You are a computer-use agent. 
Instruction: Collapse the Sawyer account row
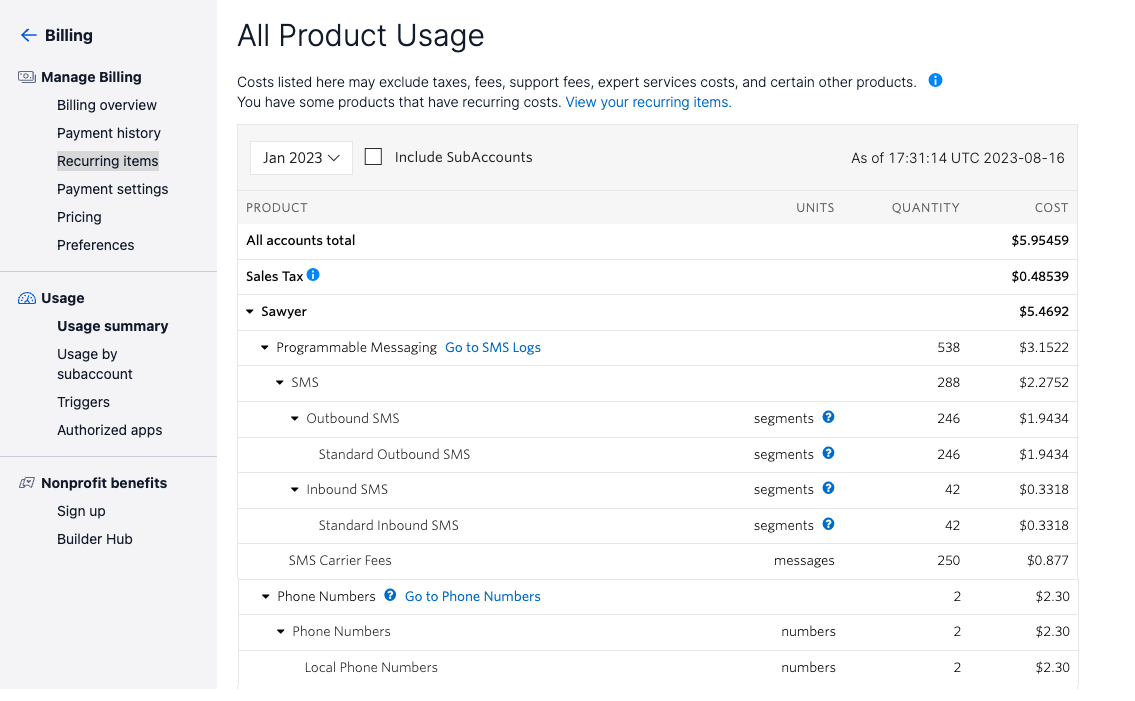250,312
